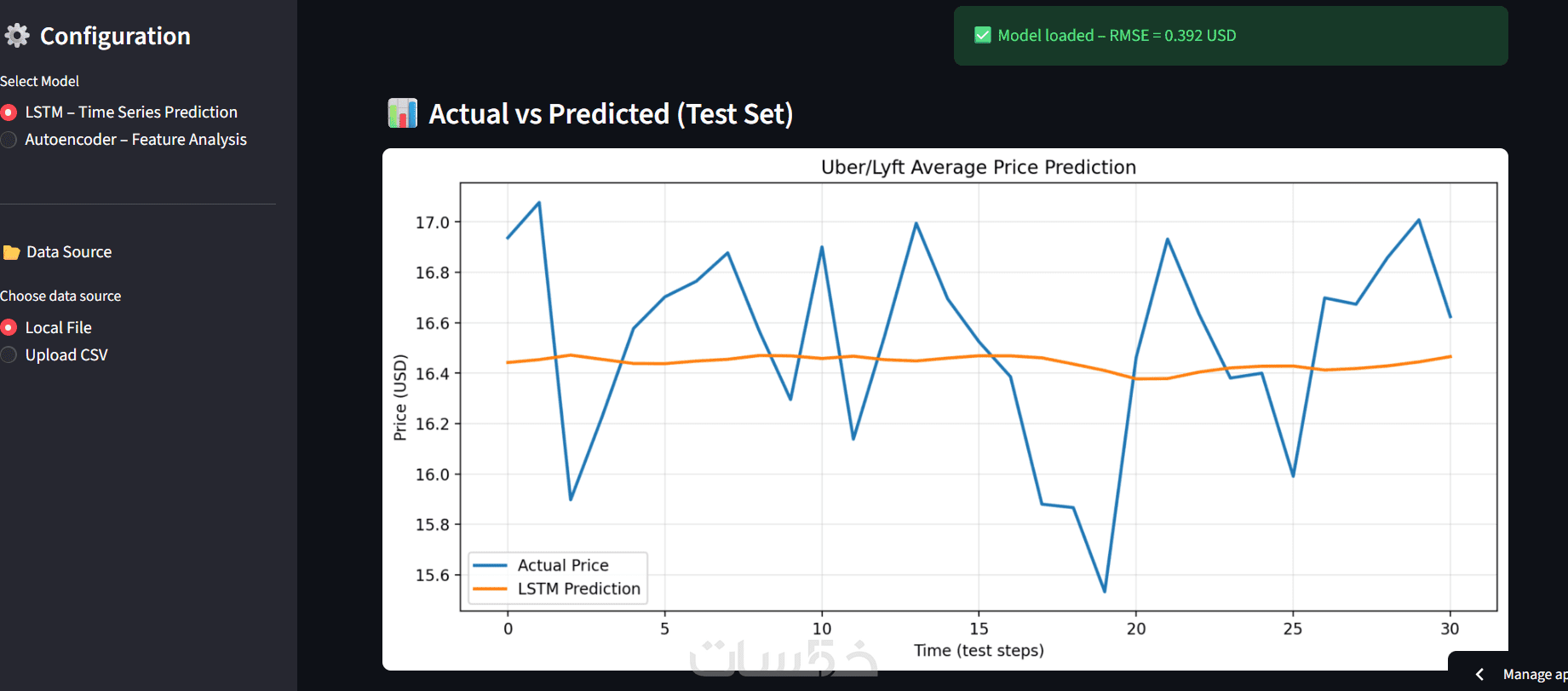The height and width of the screenshot is (691, 1568).
Task: Click the green checkmark success icon
Action: coord(982,35)
